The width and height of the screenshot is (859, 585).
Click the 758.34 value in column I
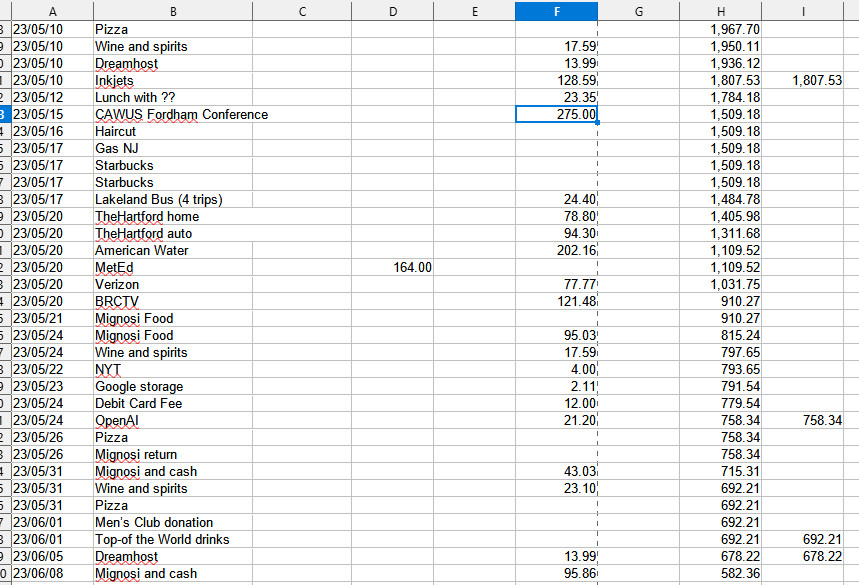[x=803, y=420]
